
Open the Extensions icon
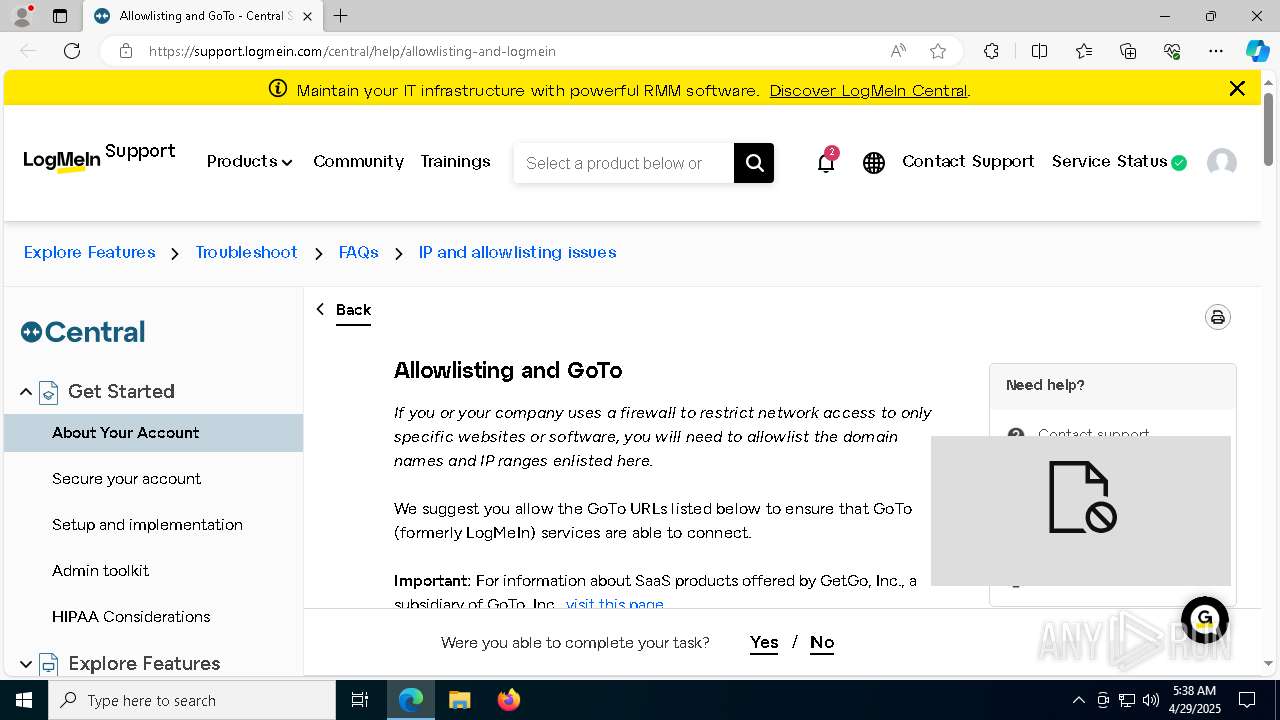[x=991, y=51]
